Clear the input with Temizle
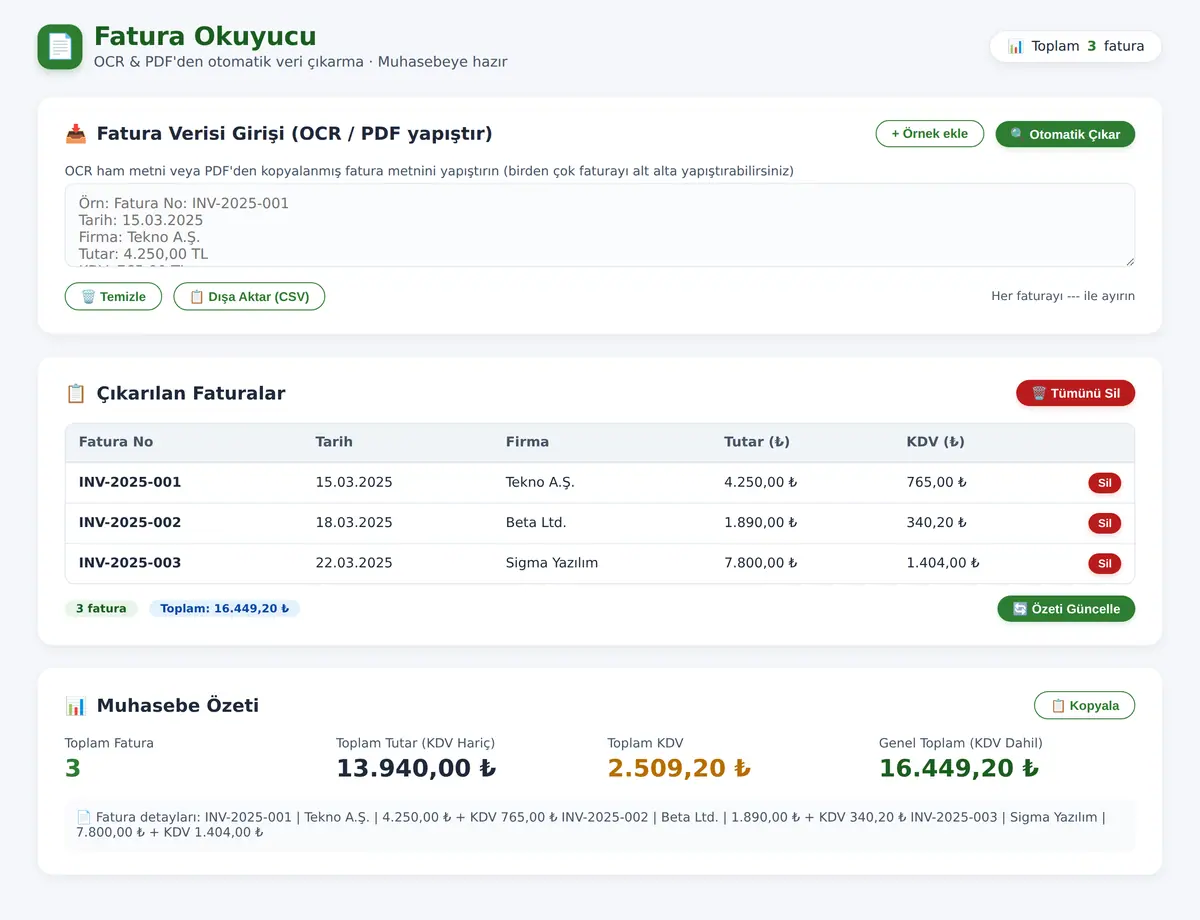This screenshot has height=920, width=1200. [x=113, y=296]
